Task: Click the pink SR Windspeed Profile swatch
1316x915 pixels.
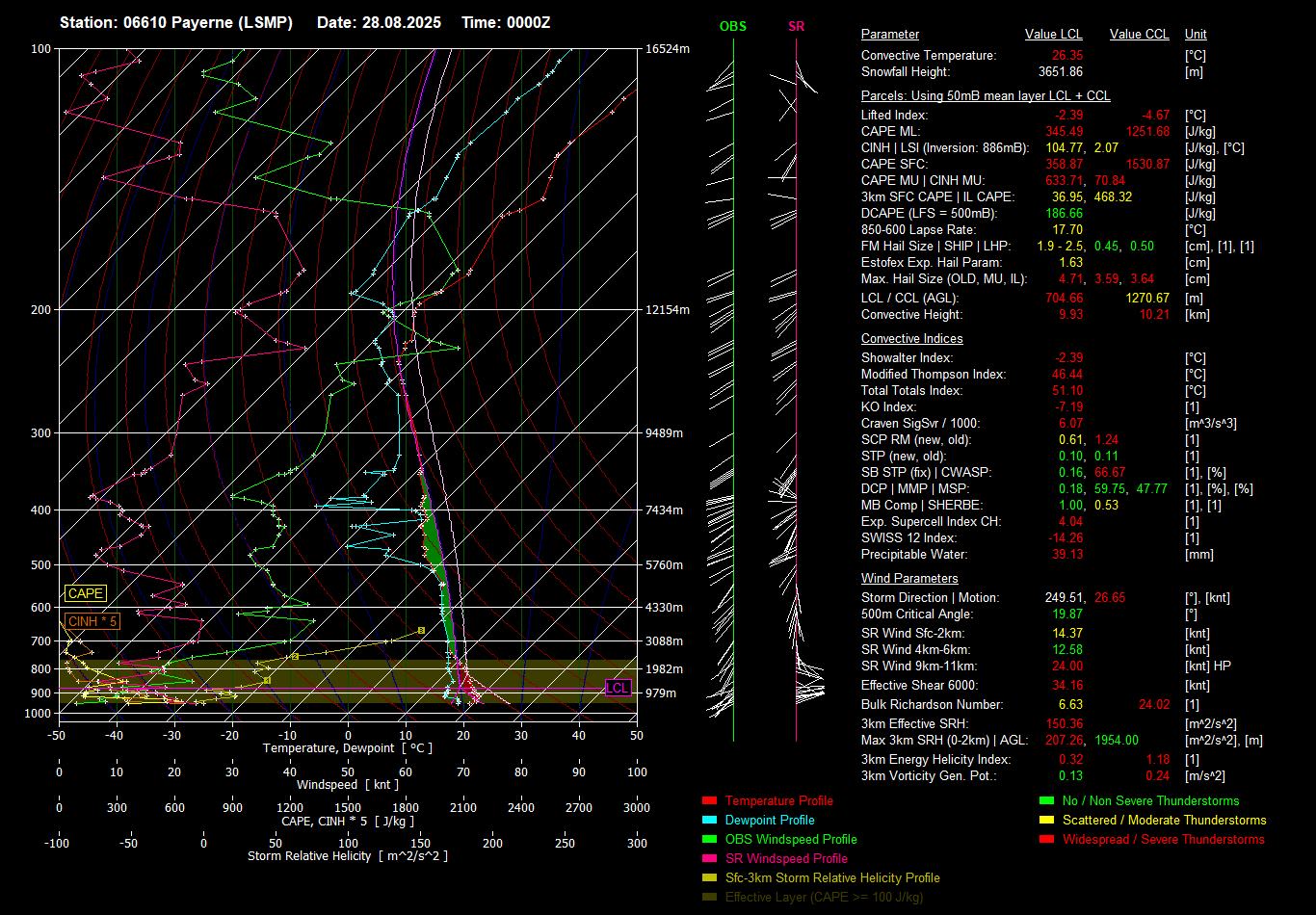Action: pos(710,859)
